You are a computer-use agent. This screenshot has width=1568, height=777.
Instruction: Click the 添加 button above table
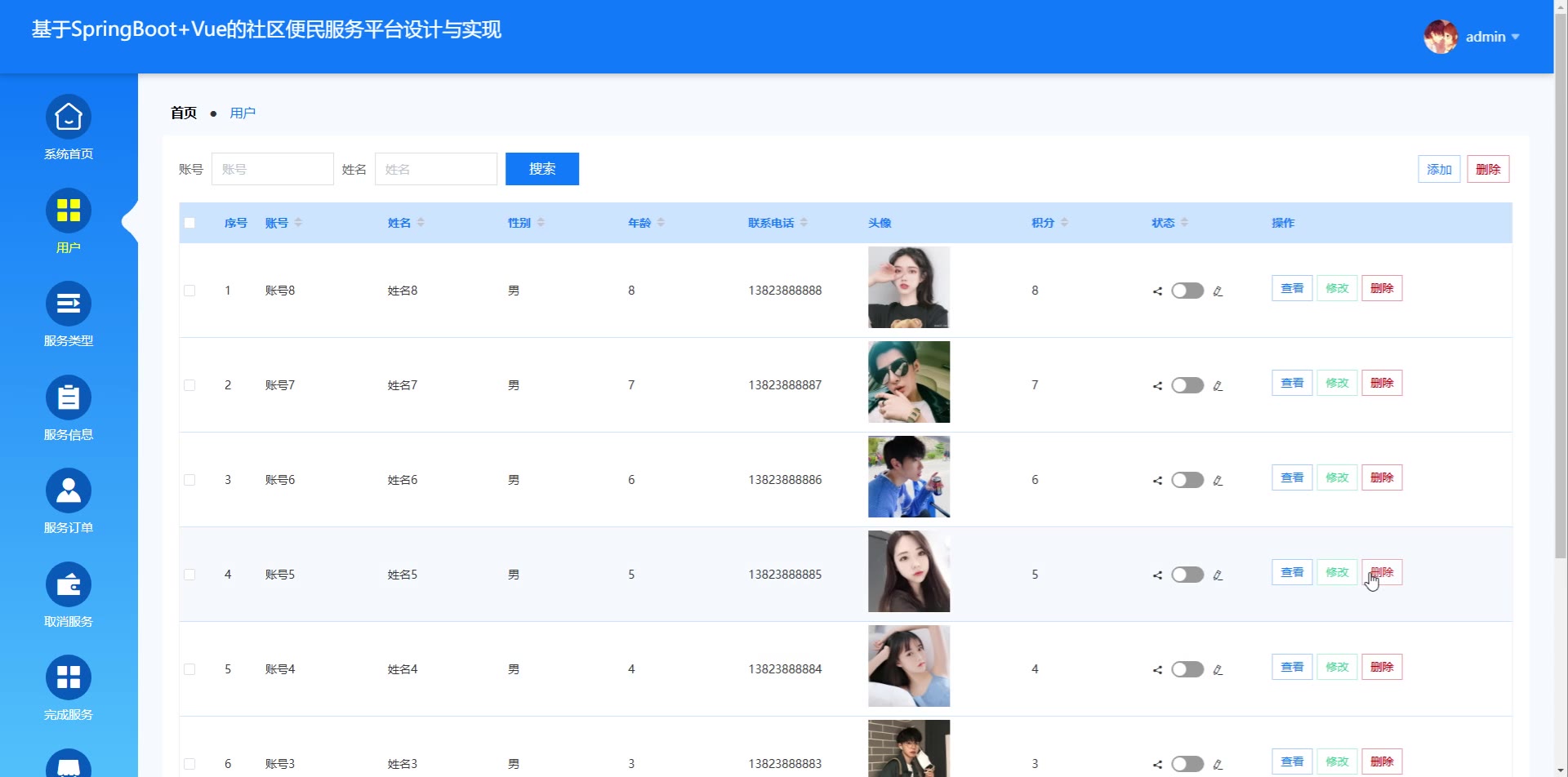coord(1438,169)
